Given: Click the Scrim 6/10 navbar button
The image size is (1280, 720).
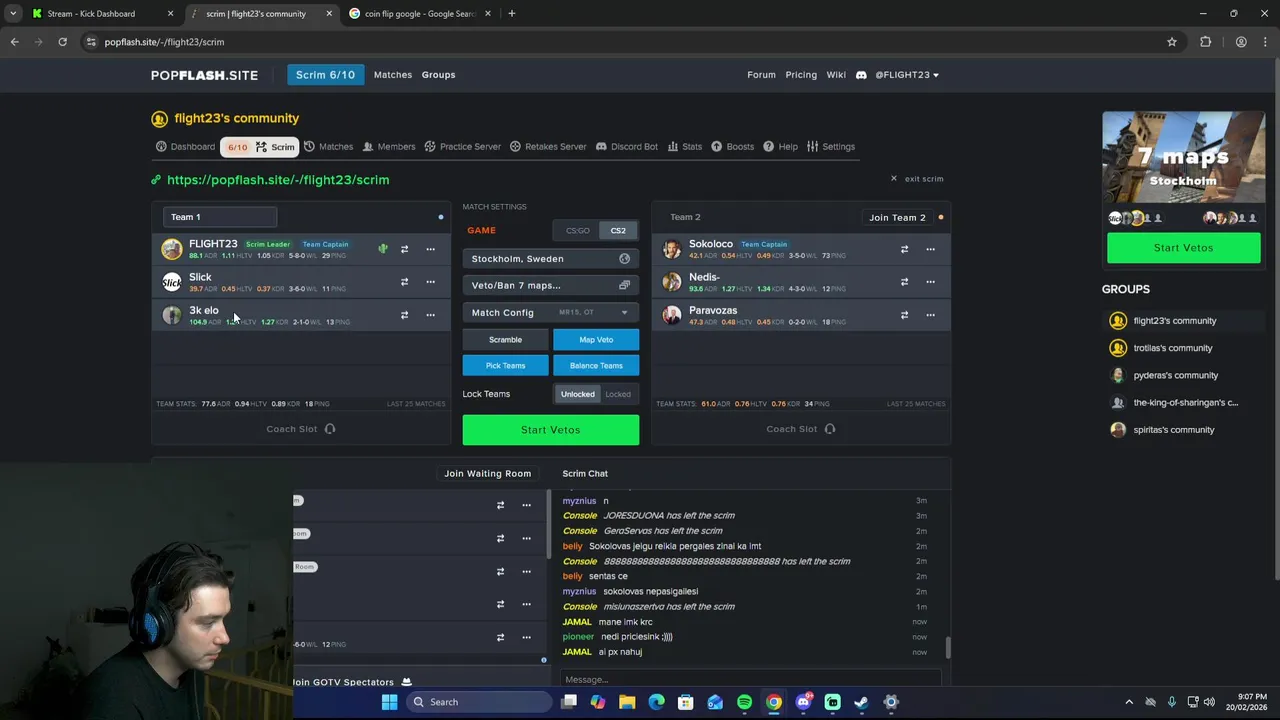Looking at the screenshot, I should pos(325,75).
